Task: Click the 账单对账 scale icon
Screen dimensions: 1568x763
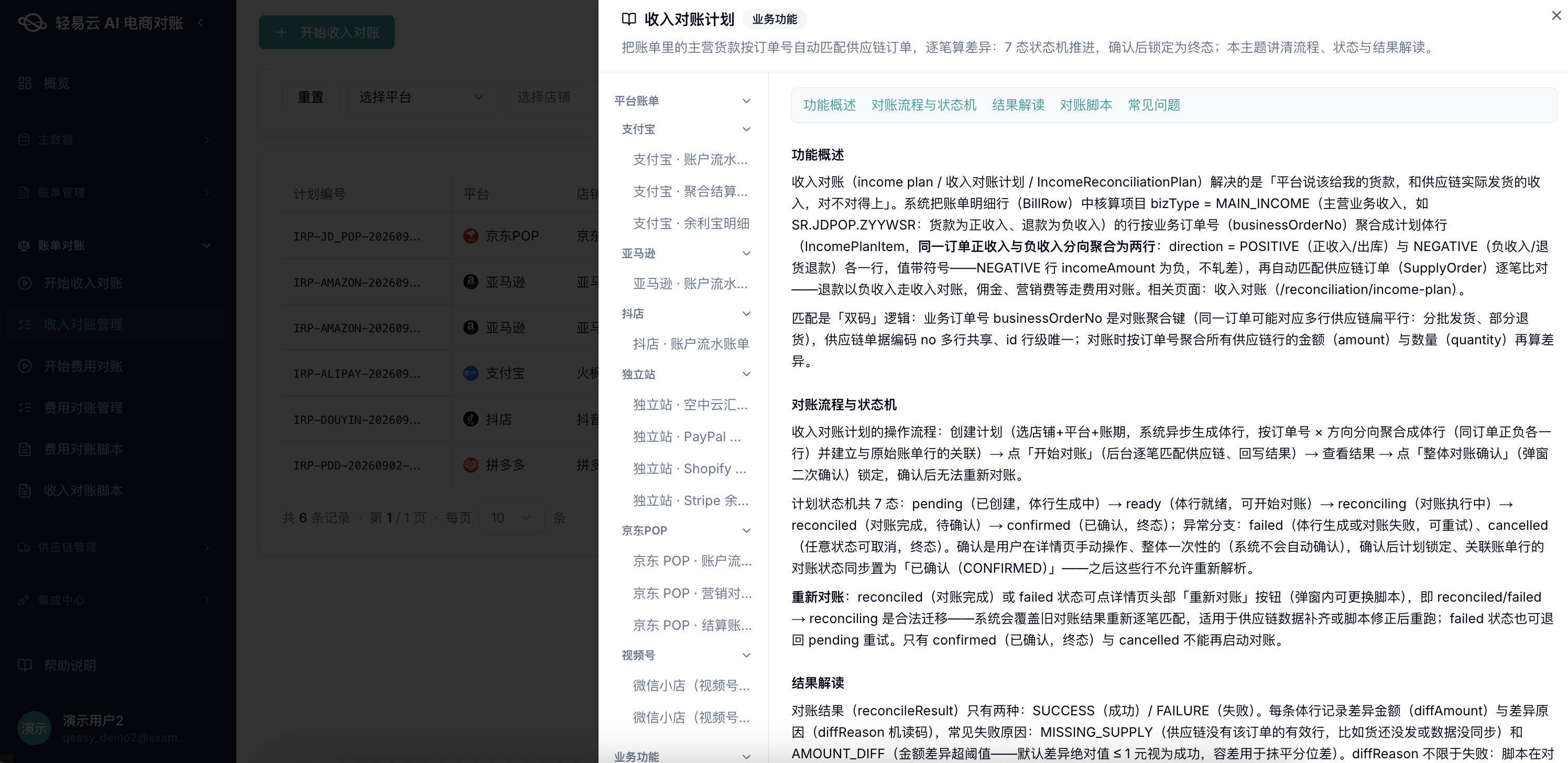Action: 24,245
